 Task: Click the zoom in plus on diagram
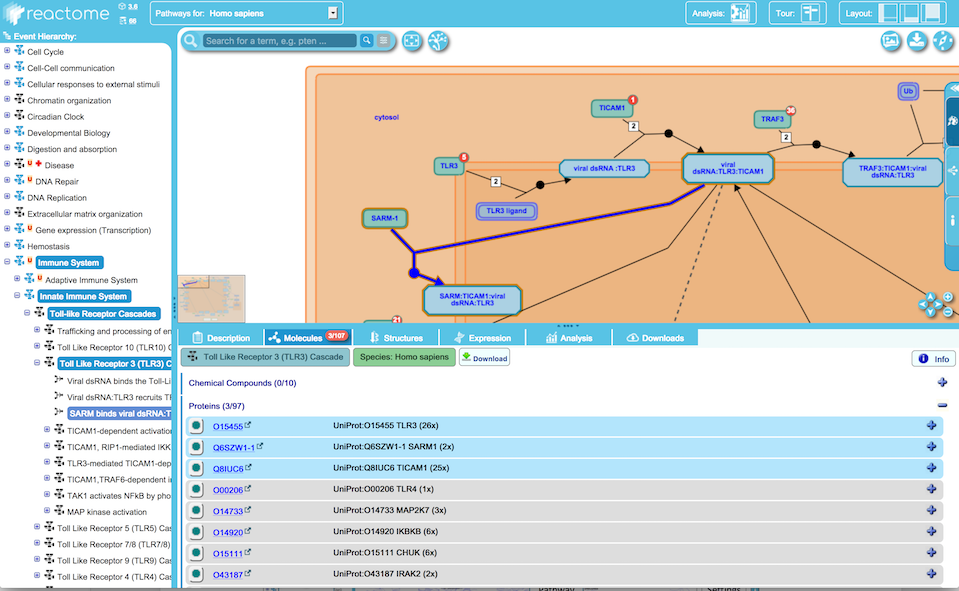(x=947, y=298)
